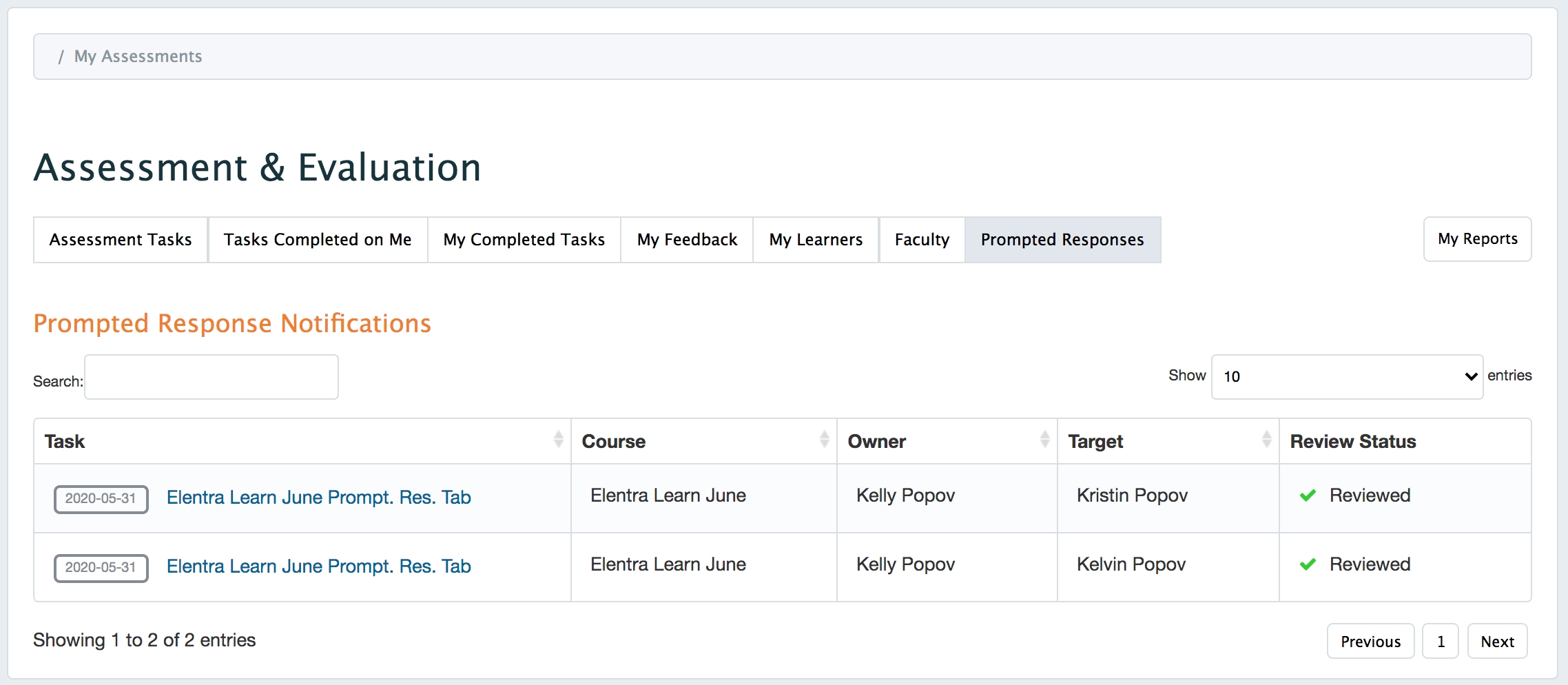Viewport: 1568px width, 685px height.
Task: Open the Show entries dropdown
Action: point(1346,377)
